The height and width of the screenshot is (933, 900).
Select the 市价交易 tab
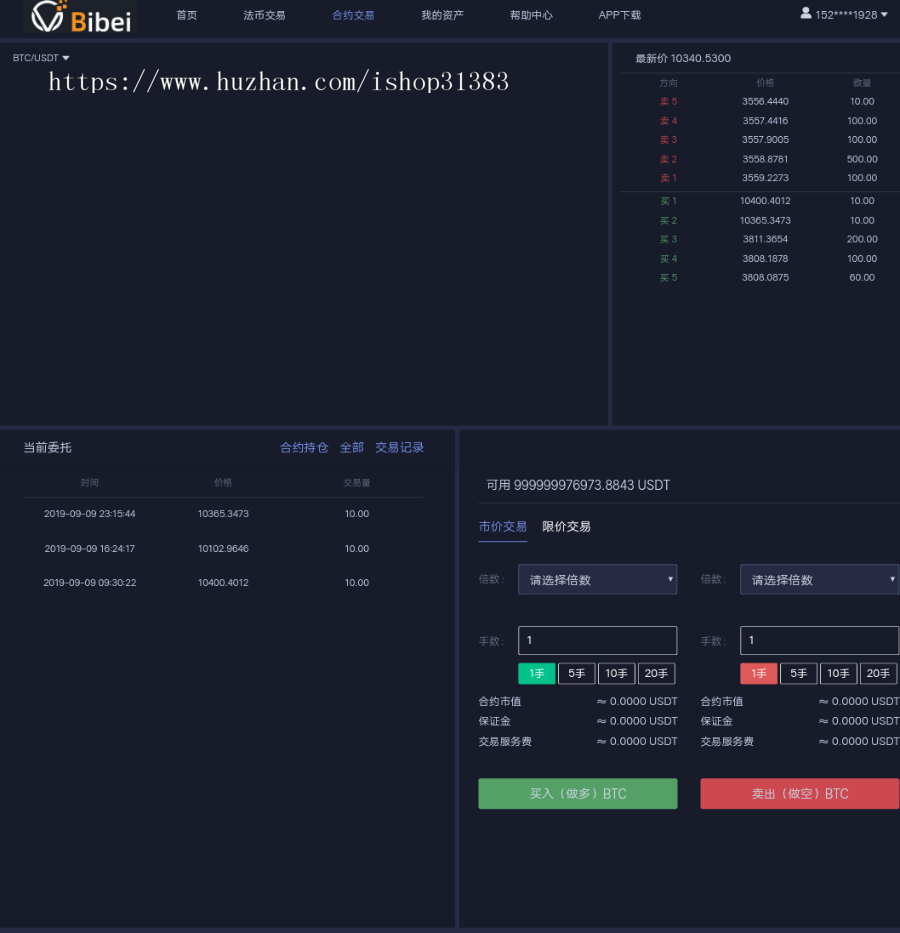pyautogui.click(x=502, y=526)
